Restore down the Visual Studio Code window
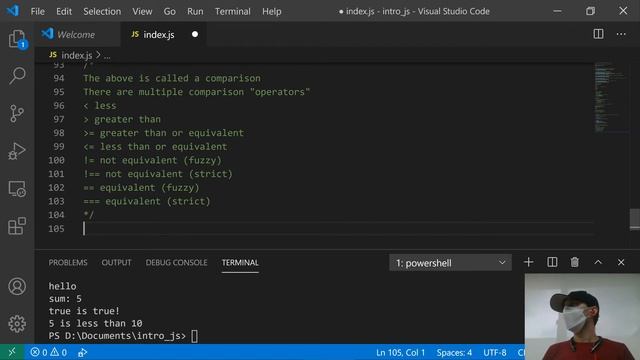Screen dimensions: 640x360 pos(590,11)
